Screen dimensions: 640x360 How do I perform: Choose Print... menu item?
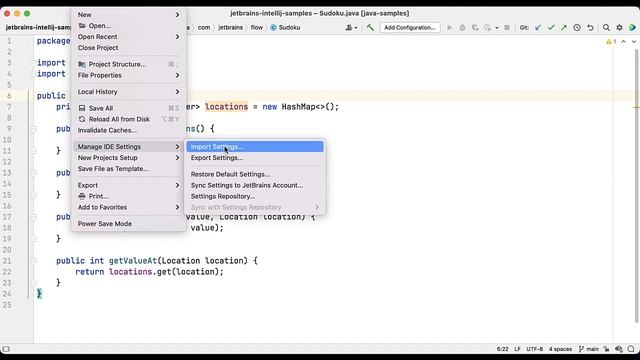point(129,196)
